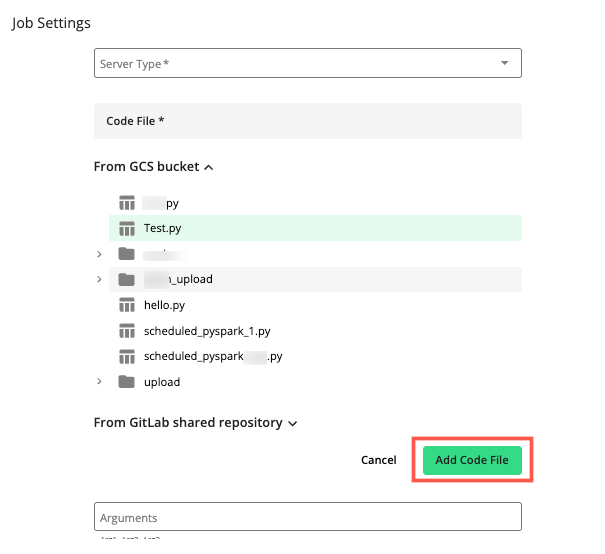Cancel the code file selection
The image size is (605, 554).
pyautogui.click(x=379, y=460)
